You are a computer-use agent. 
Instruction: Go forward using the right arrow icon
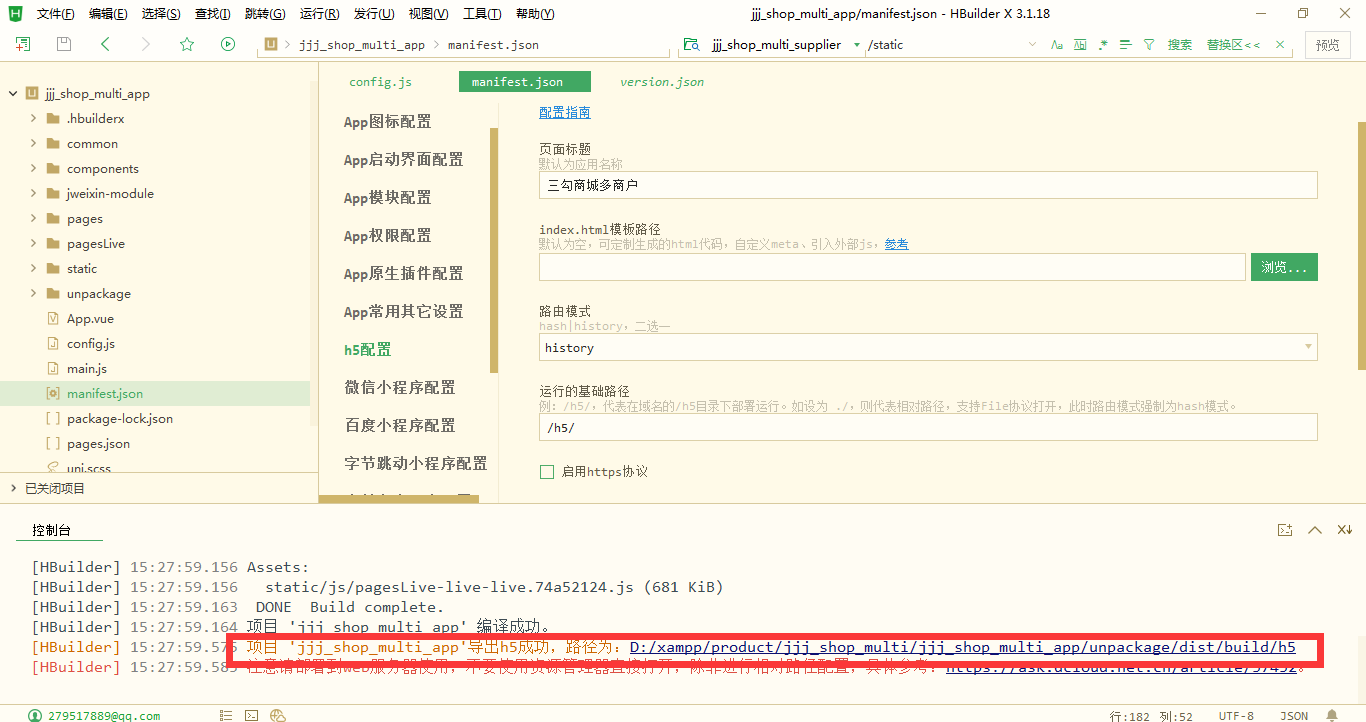146,44
